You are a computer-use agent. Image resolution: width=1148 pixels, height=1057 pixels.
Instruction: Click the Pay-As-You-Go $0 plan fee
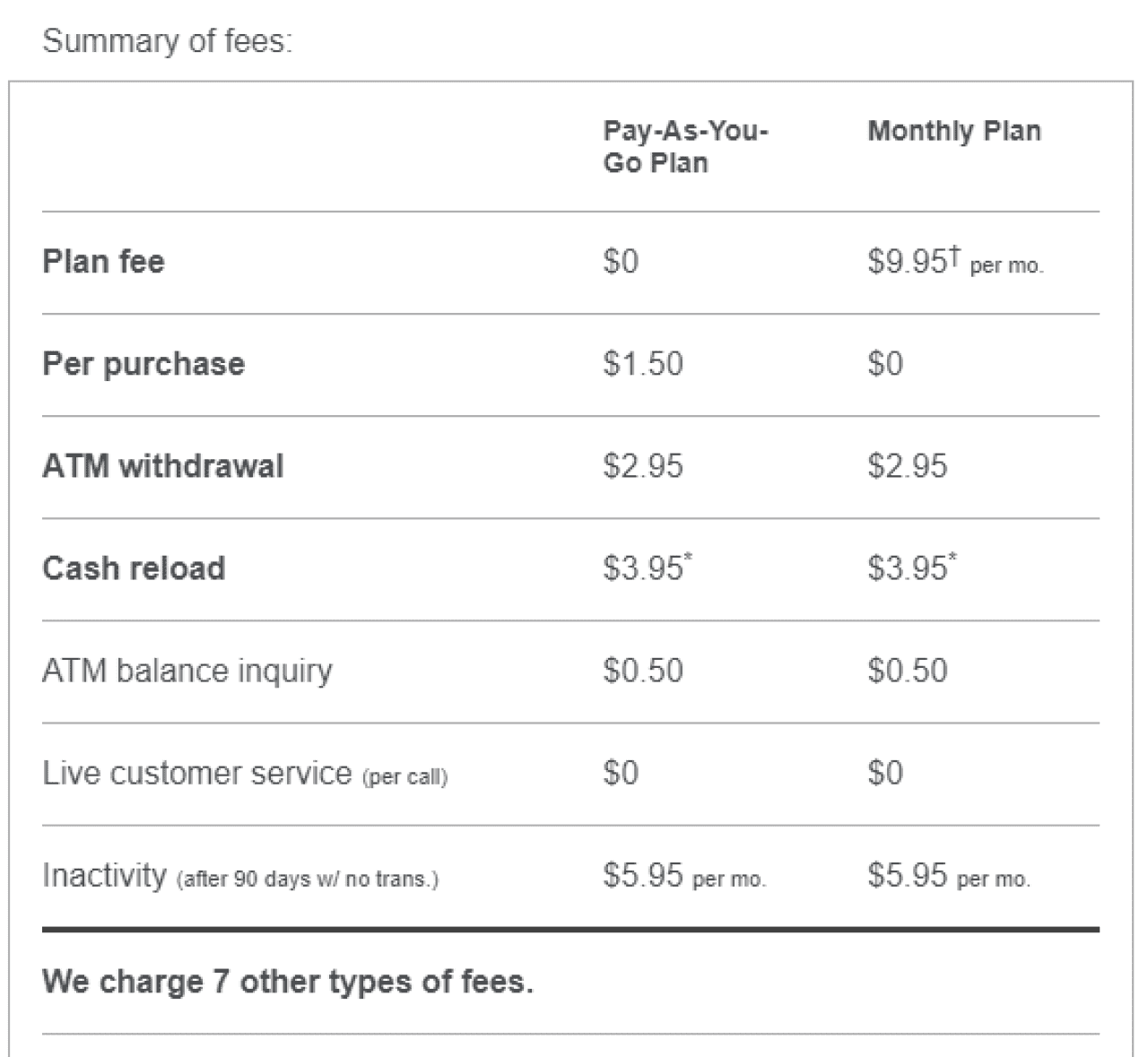(621, 262)
